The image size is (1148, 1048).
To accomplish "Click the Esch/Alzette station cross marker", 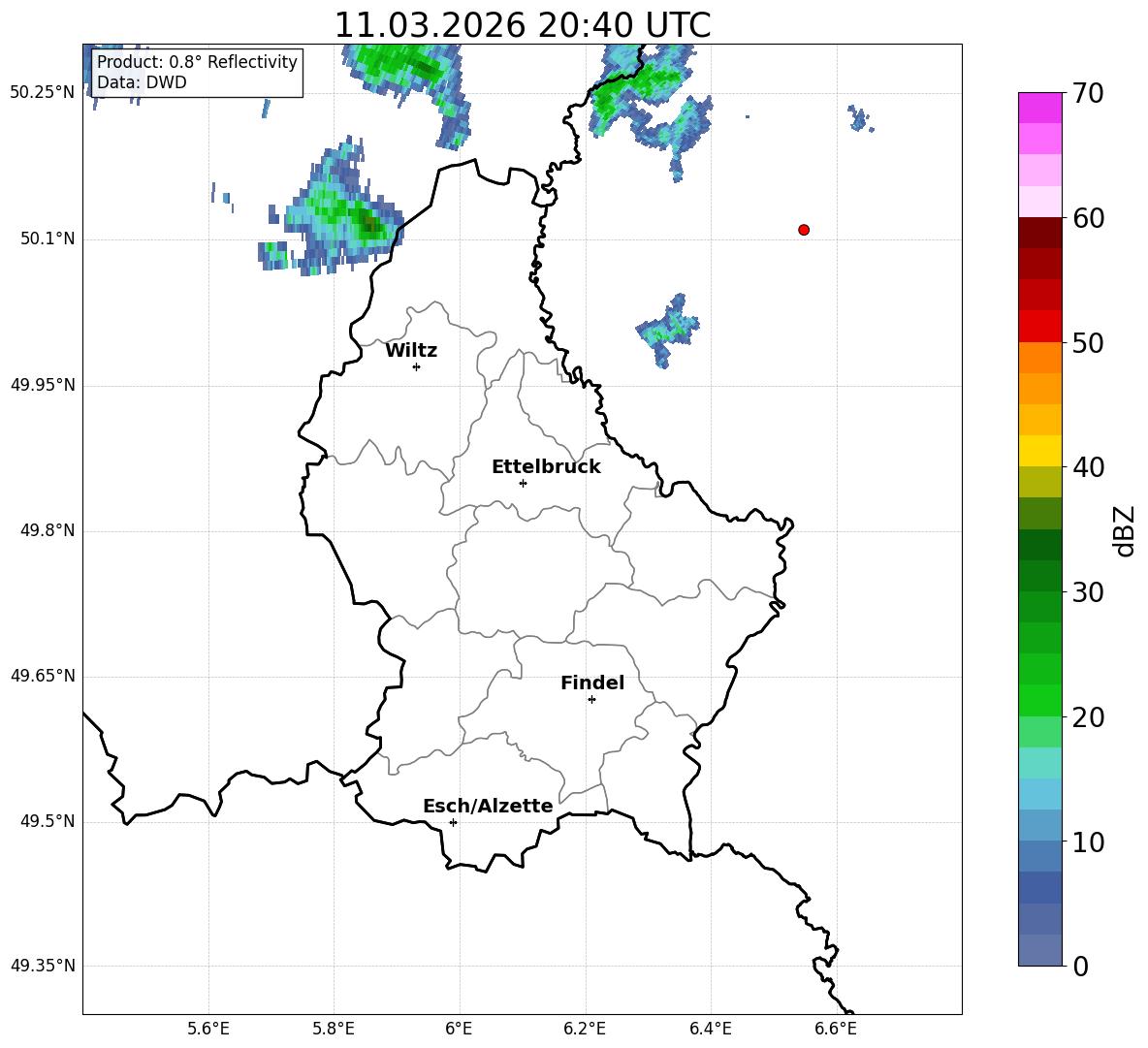I will pyautogui.click(x=453, y=822).
